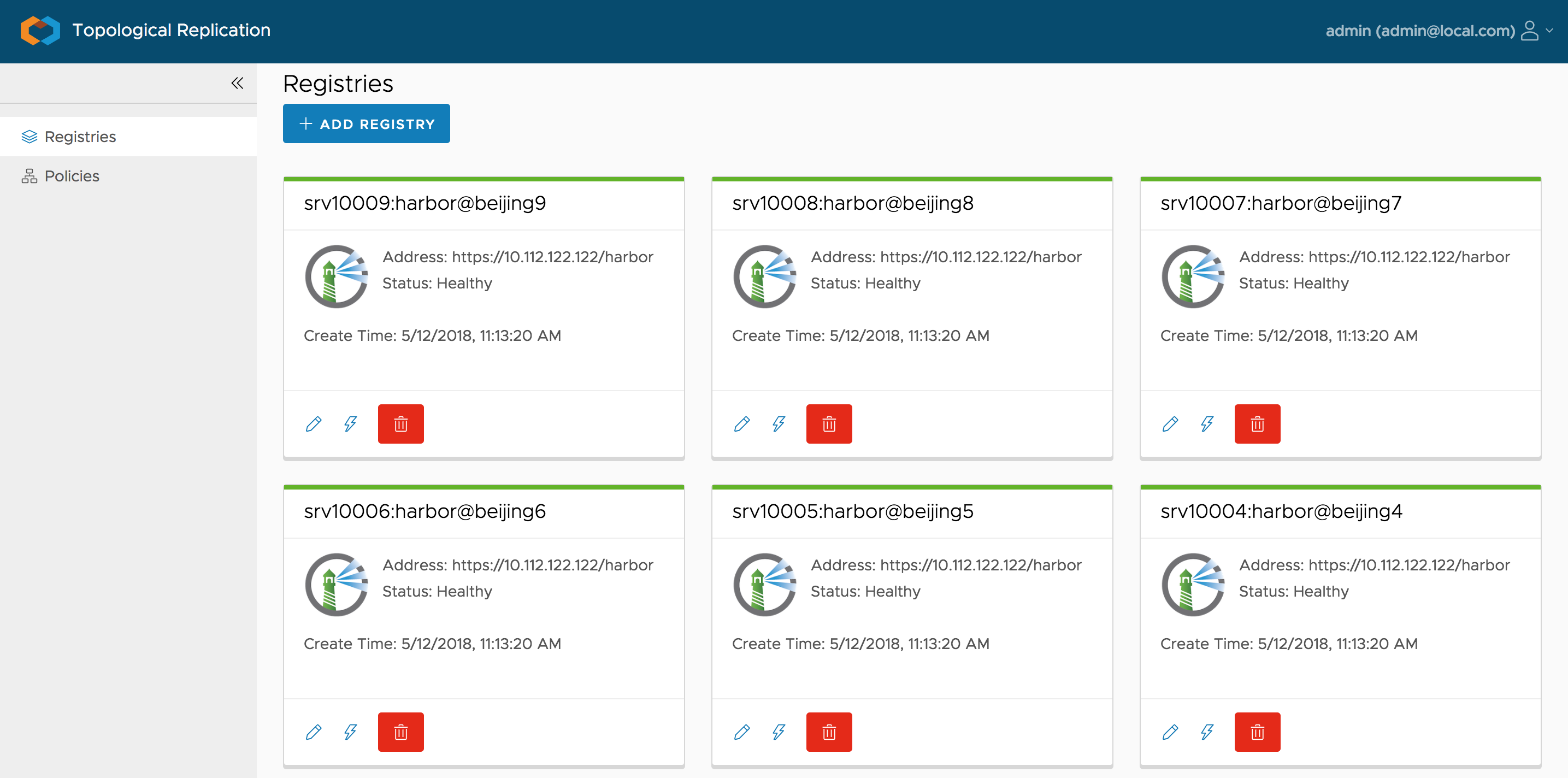Image resolution: width=1568 pixels, height=778 pixels.
Task: Edit the srv10007:harbor@beijing7 registry
Action: pyautogui.click(x=1170, y=424)
